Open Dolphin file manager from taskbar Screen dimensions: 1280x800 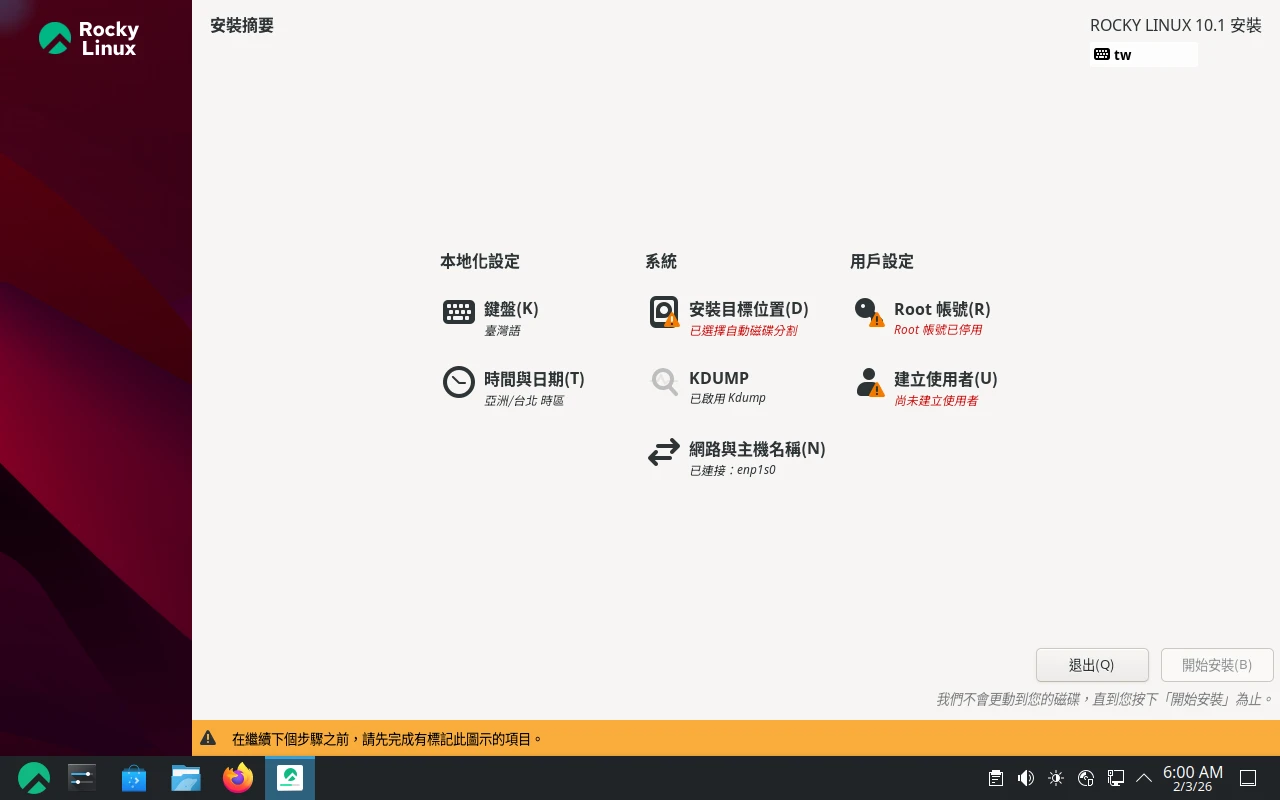(x=186, y=778)
